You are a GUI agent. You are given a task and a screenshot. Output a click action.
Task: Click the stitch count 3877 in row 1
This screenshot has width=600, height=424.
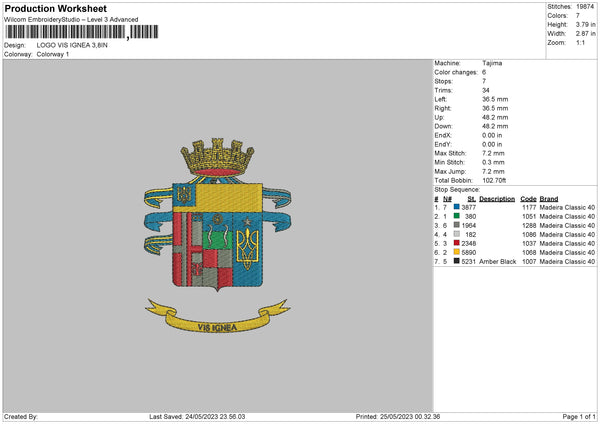[x=468, y=207]
